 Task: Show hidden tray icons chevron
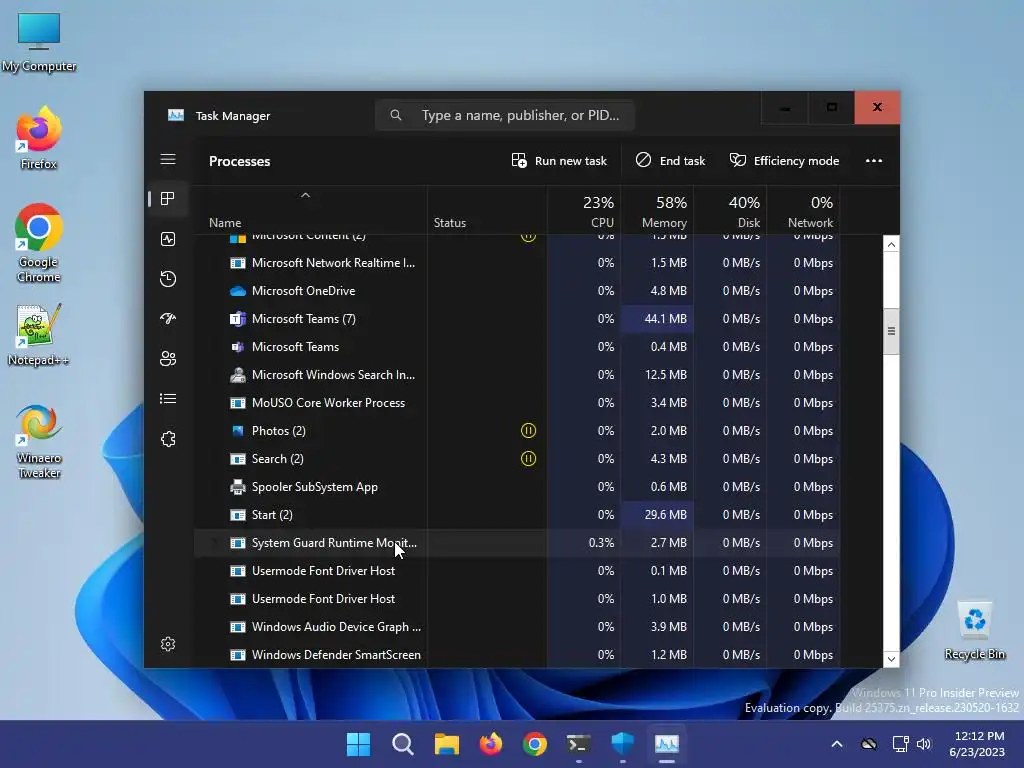pos(837,744)
